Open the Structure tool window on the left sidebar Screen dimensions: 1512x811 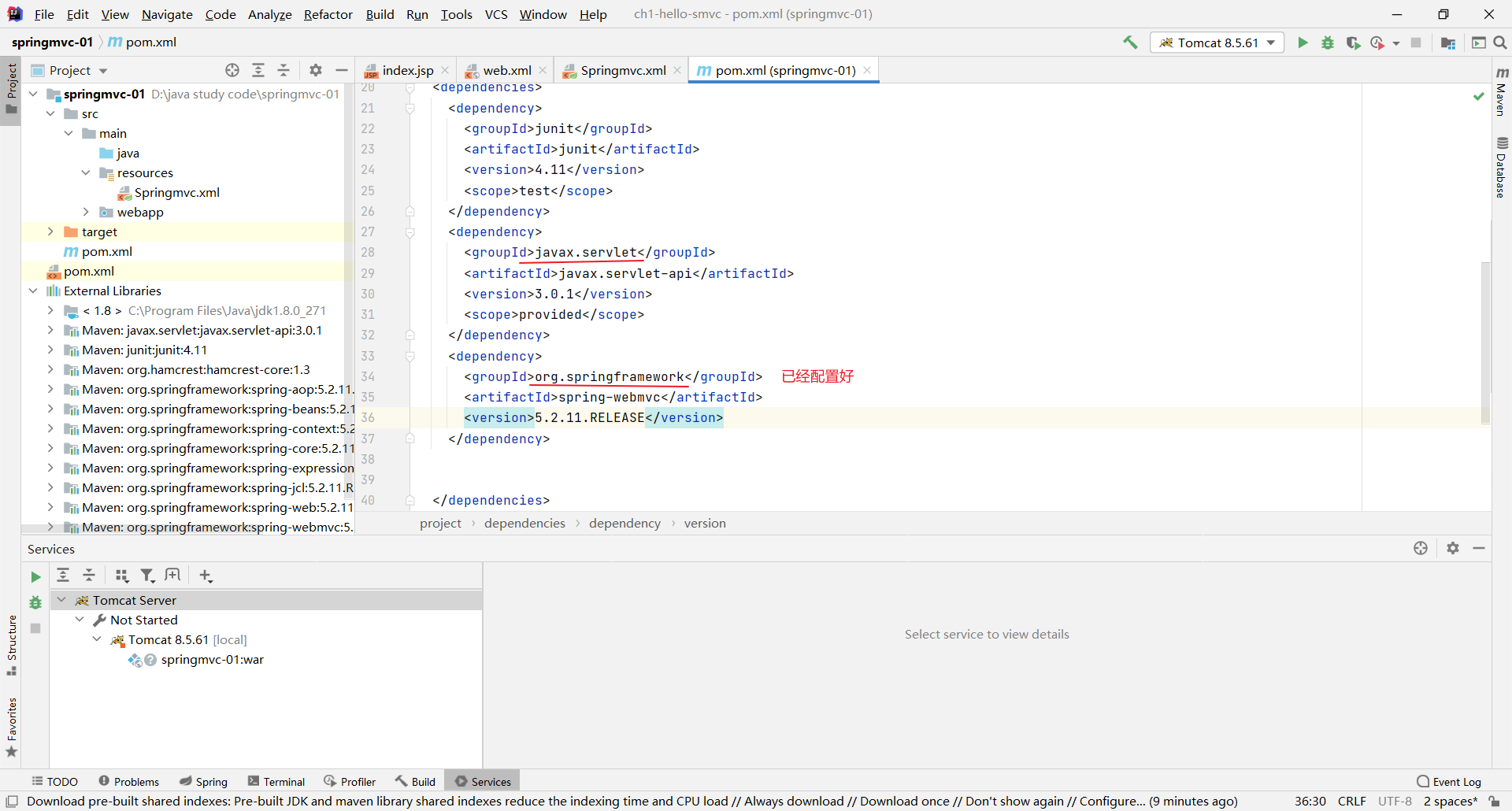click(12, 645)
